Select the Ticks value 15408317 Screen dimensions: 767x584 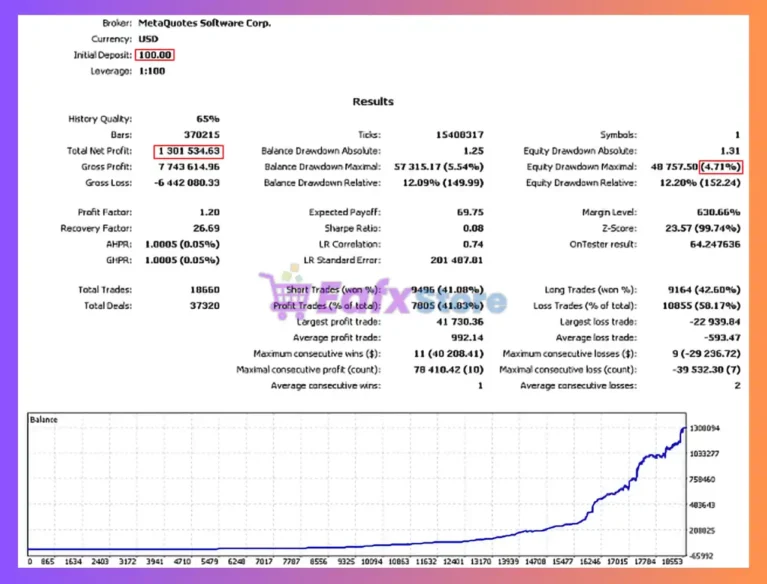coord(459,135)
